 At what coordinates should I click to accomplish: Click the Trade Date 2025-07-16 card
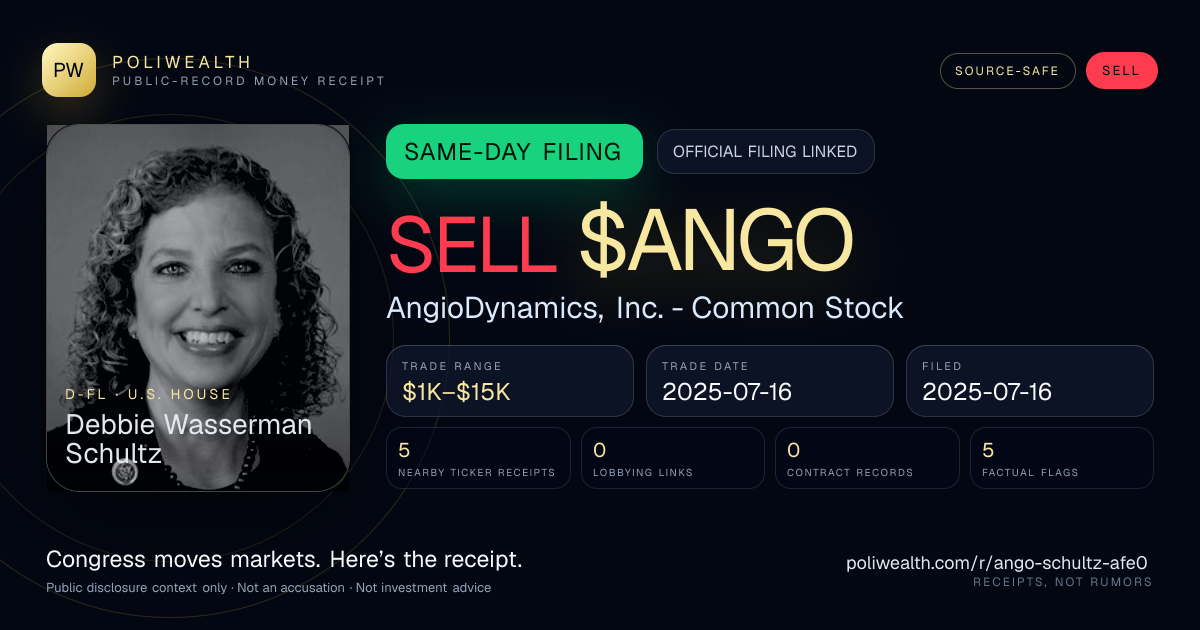click(x=770, y=381)
